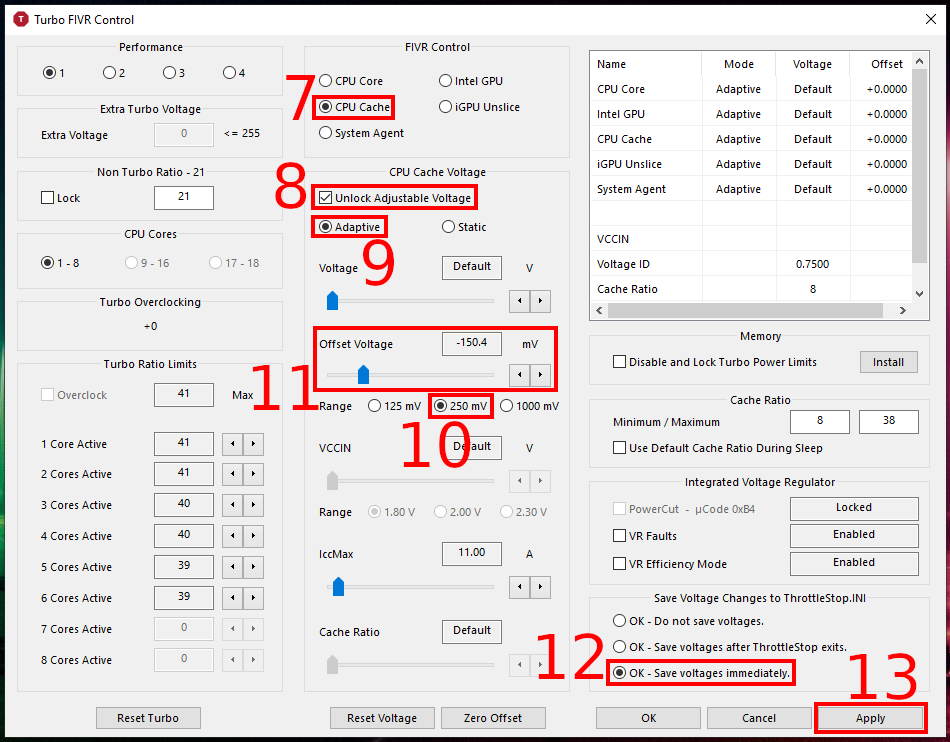Select the 1000 mV range option
Screen dimensions: 950x742
506,406
